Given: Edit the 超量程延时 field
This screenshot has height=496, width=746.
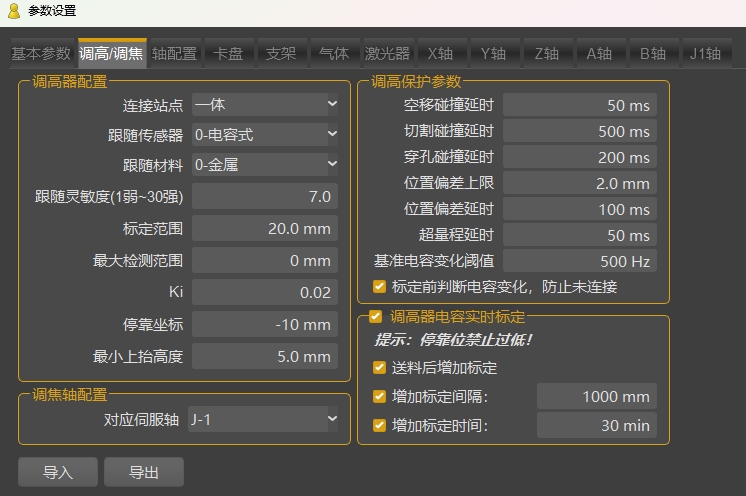Looking at the screenshot, I should (579, 235).
